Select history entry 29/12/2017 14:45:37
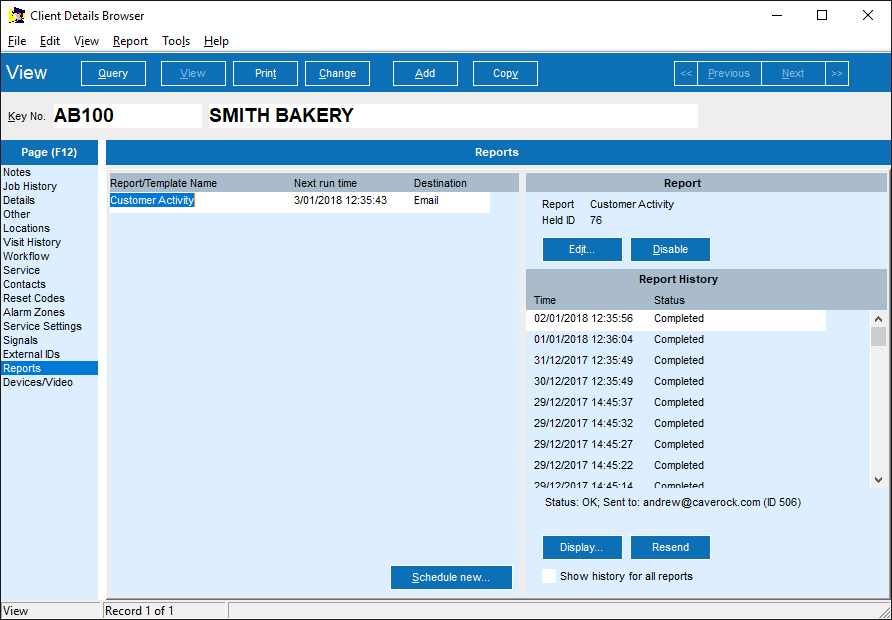The height and width of the screenshot is (620, 892). coord(676,403)
